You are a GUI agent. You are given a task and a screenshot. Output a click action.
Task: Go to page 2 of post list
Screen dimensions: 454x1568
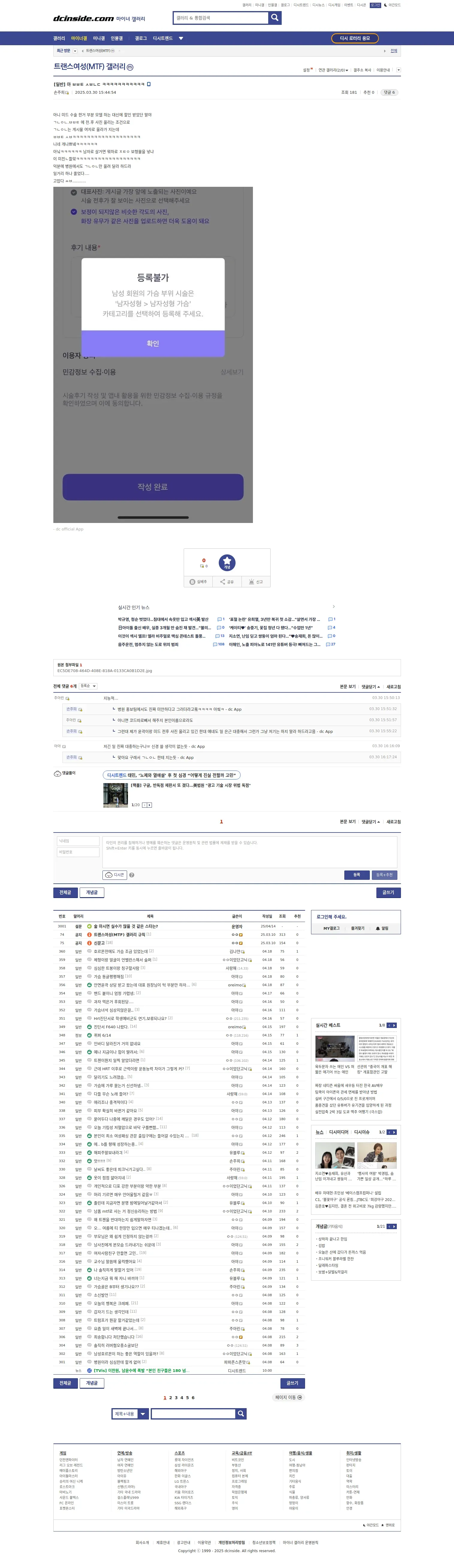point(170,1398)
